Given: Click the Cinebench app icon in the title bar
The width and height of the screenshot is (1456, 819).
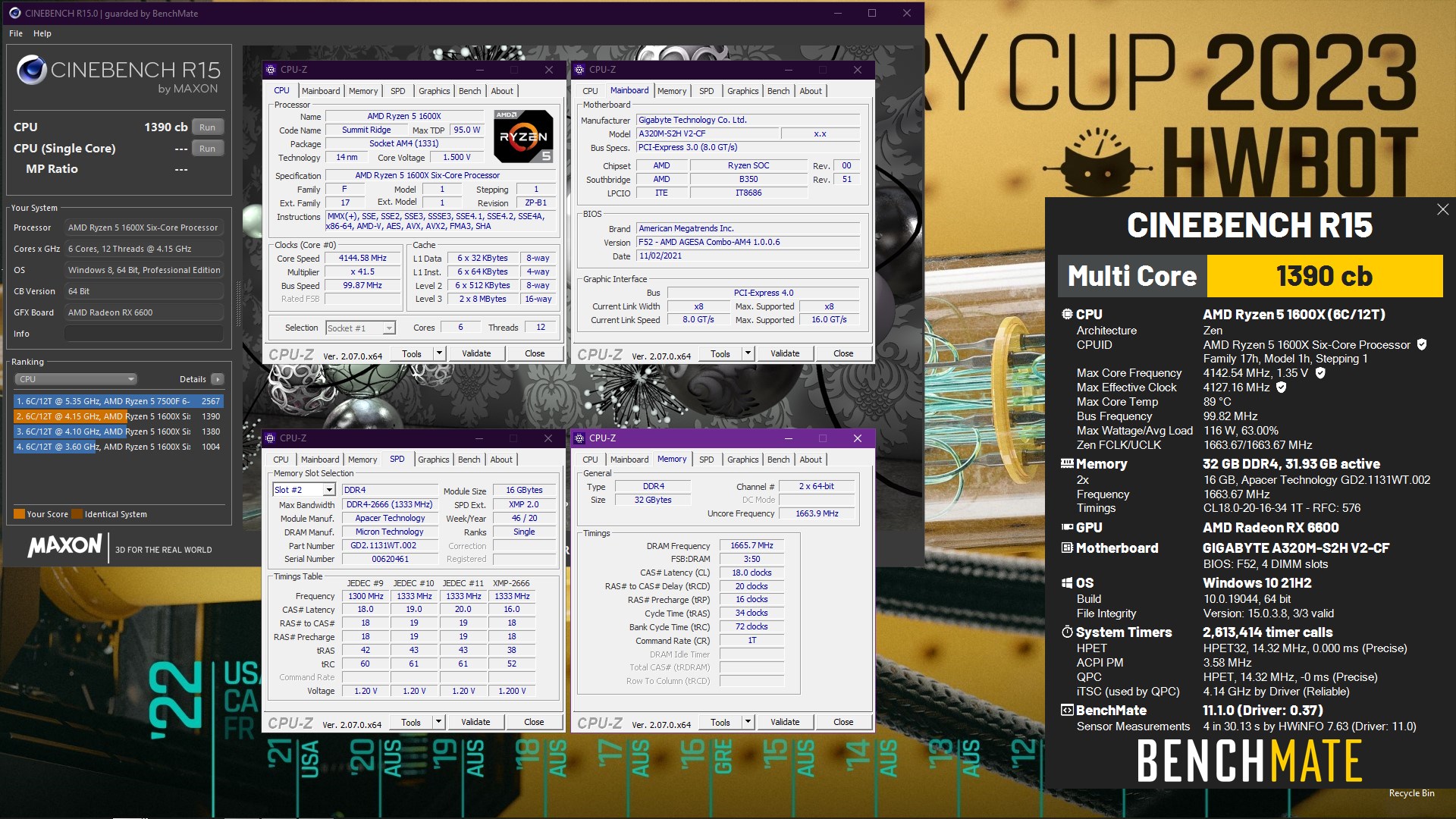Looking at the screenshot, I should (14, 13).
